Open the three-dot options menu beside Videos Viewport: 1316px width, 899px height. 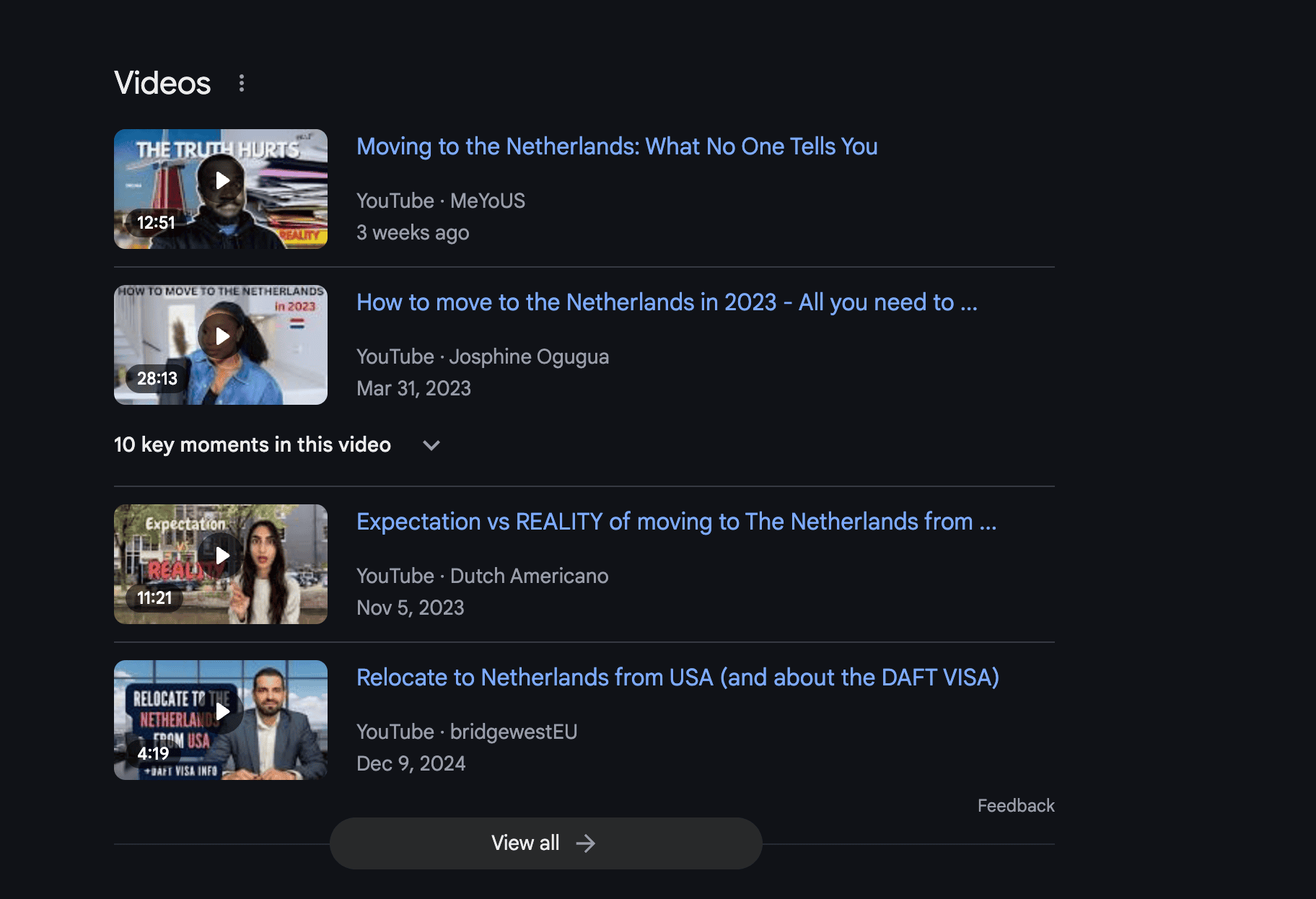(242, 83)
